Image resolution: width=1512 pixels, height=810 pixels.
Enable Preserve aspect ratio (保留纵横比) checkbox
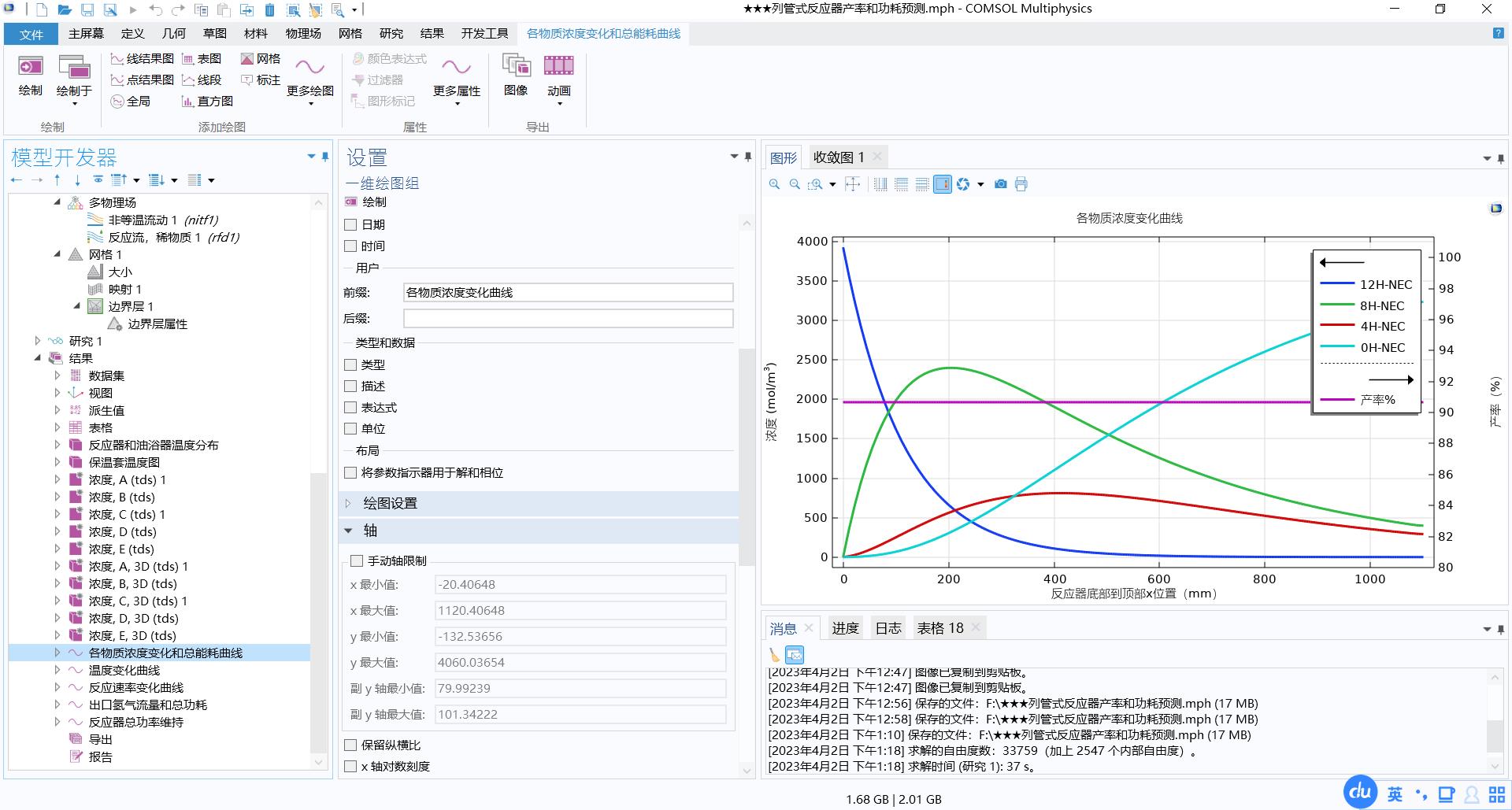(x=351, y=745)
